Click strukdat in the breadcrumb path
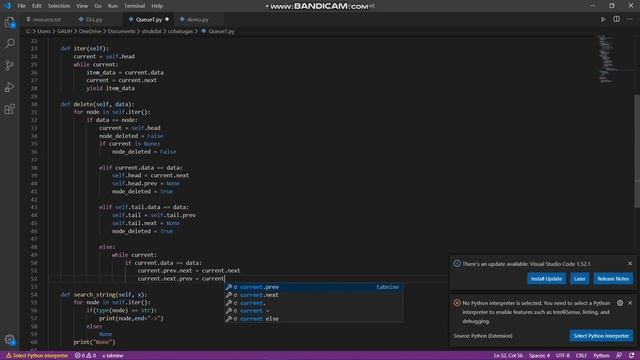This screenshot has width=640, height=360. point(151,31)
